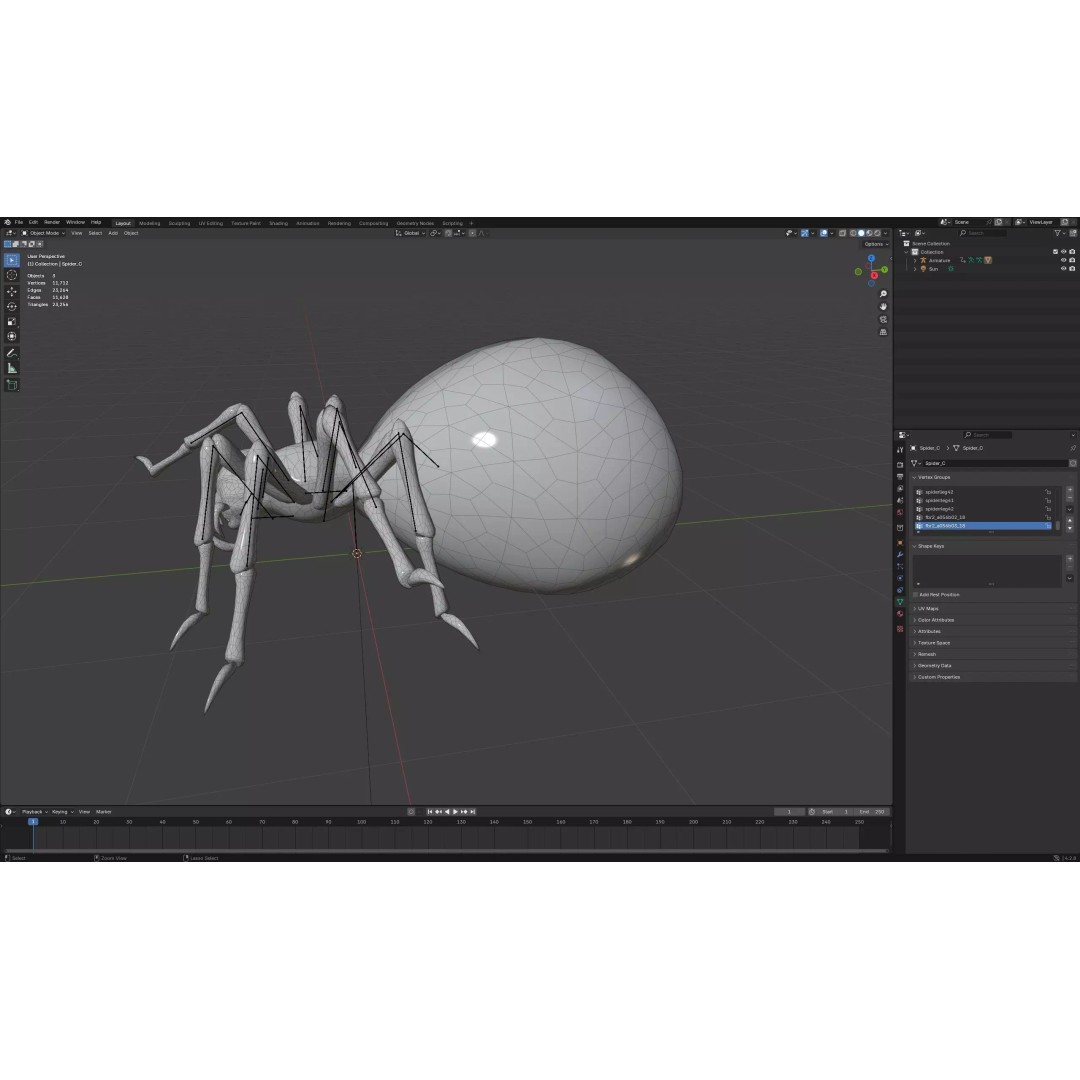This screenshot has width=1080, height=1080.
Task: Toggle Collection visibility eye icon
Action: [1063, 252]
